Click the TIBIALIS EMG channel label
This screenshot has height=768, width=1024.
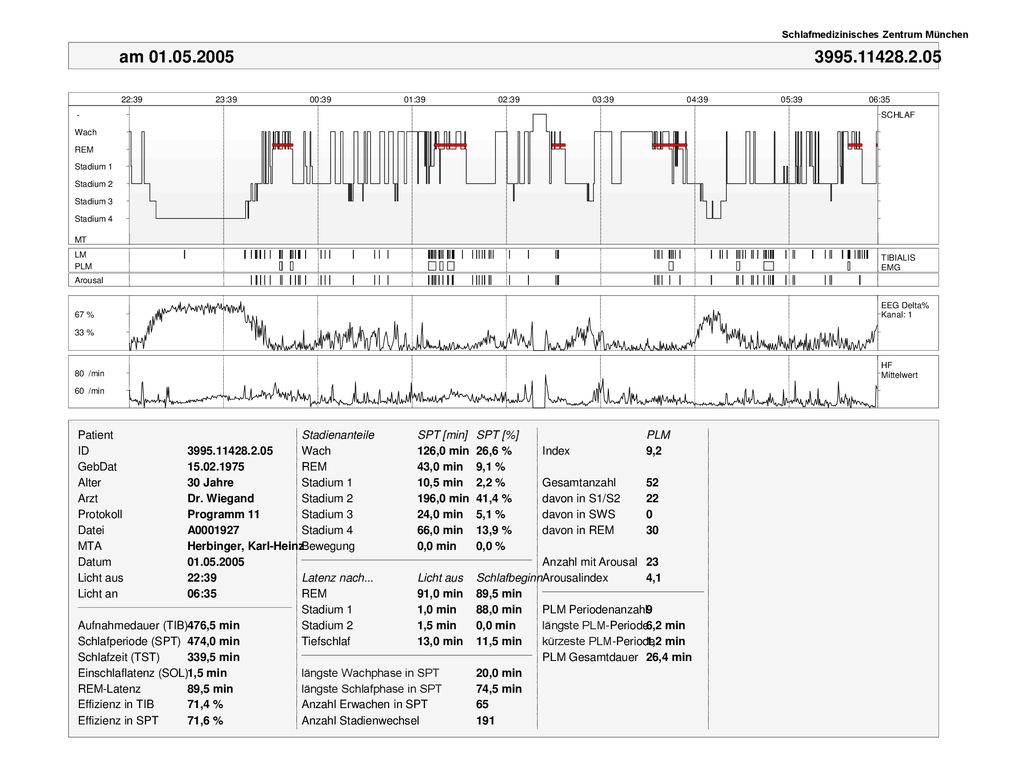coord(898,263)
